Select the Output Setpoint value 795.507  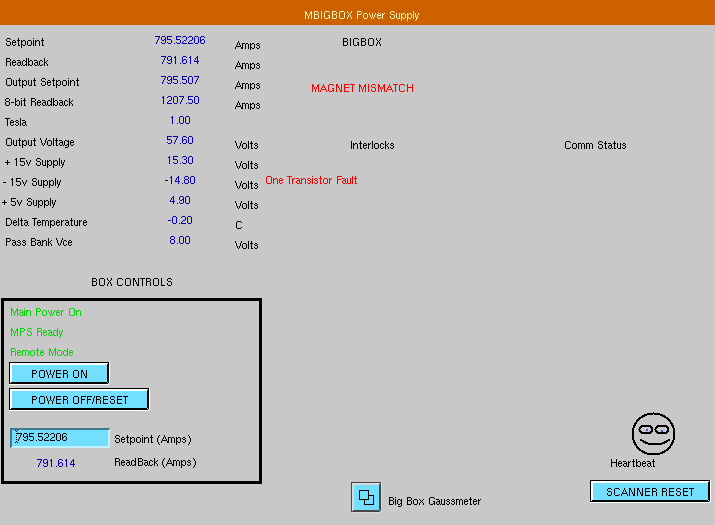click(180, 80)
